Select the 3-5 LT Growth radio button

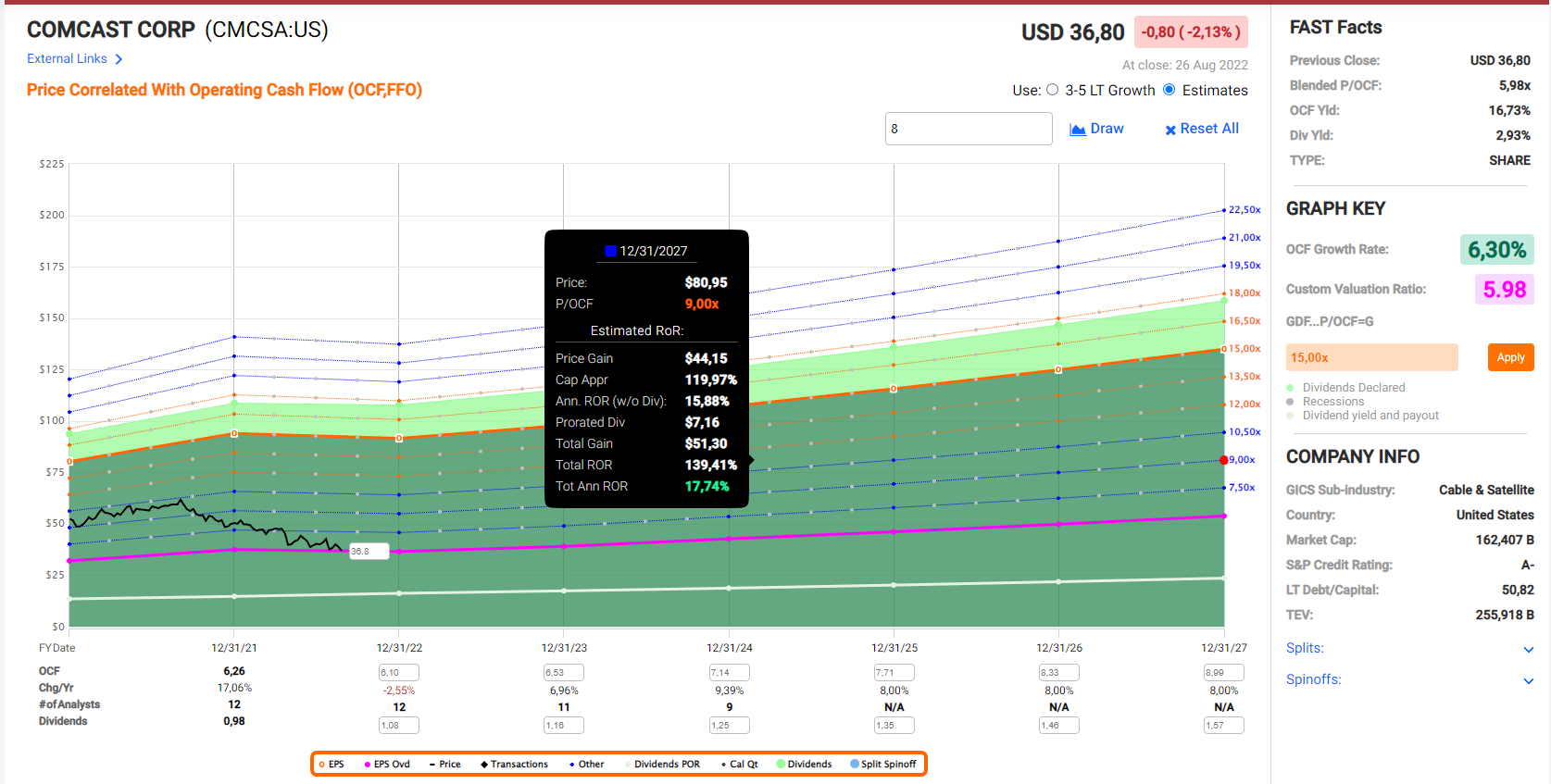coord(1052,90)
